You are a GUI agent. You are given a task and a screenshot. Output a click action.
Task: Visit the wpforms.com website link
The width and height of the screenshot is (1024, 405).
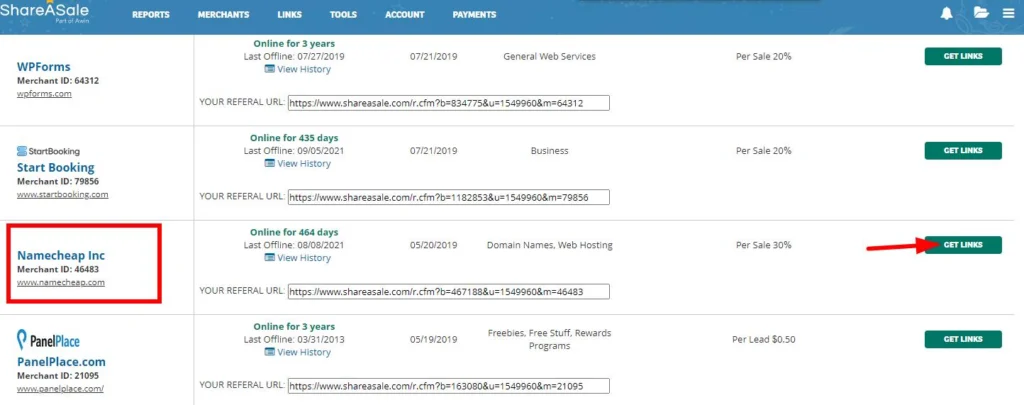tap(44, 93)
